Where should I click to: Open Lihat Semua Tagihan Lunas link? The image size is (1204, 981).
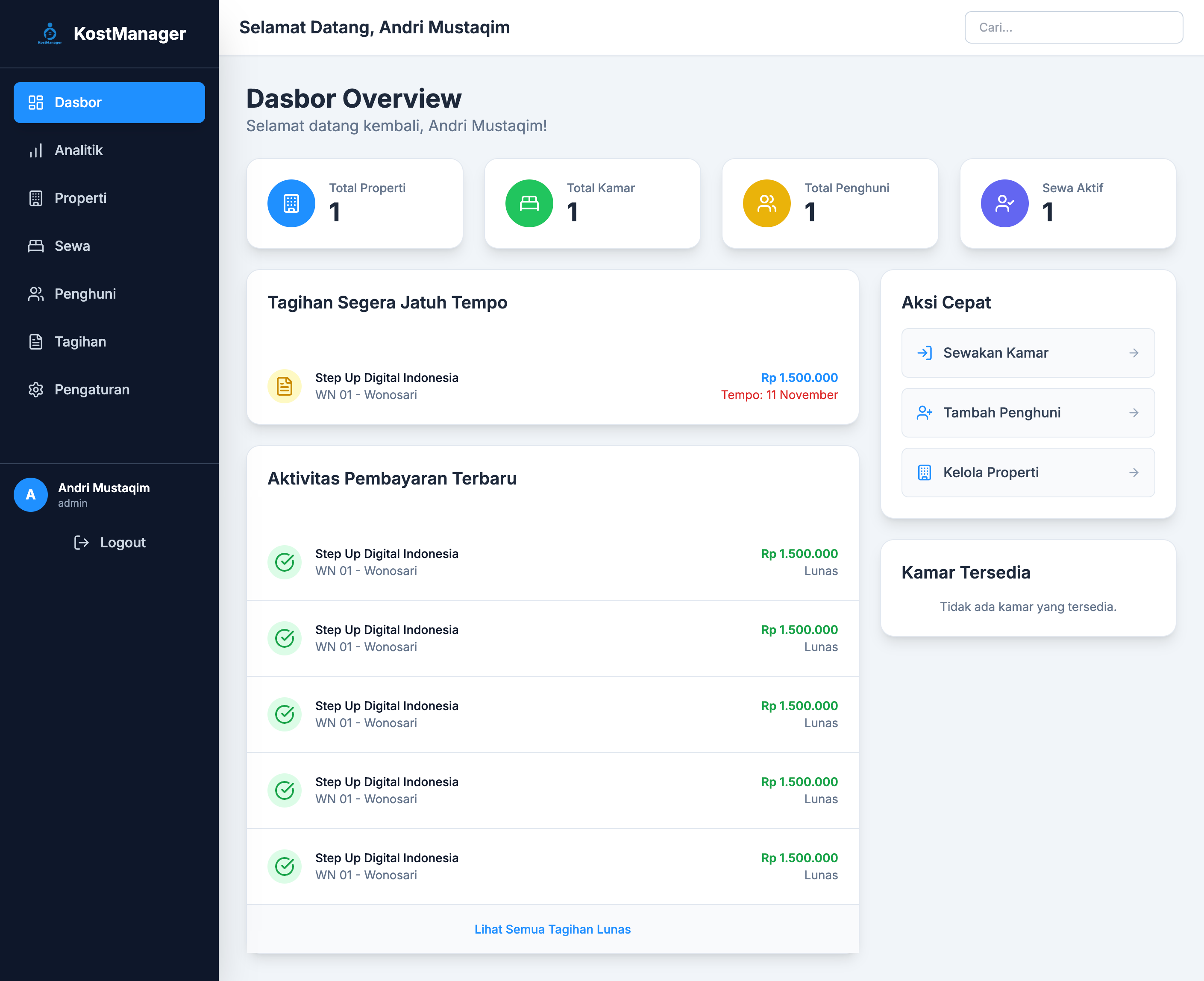(552, 929)
